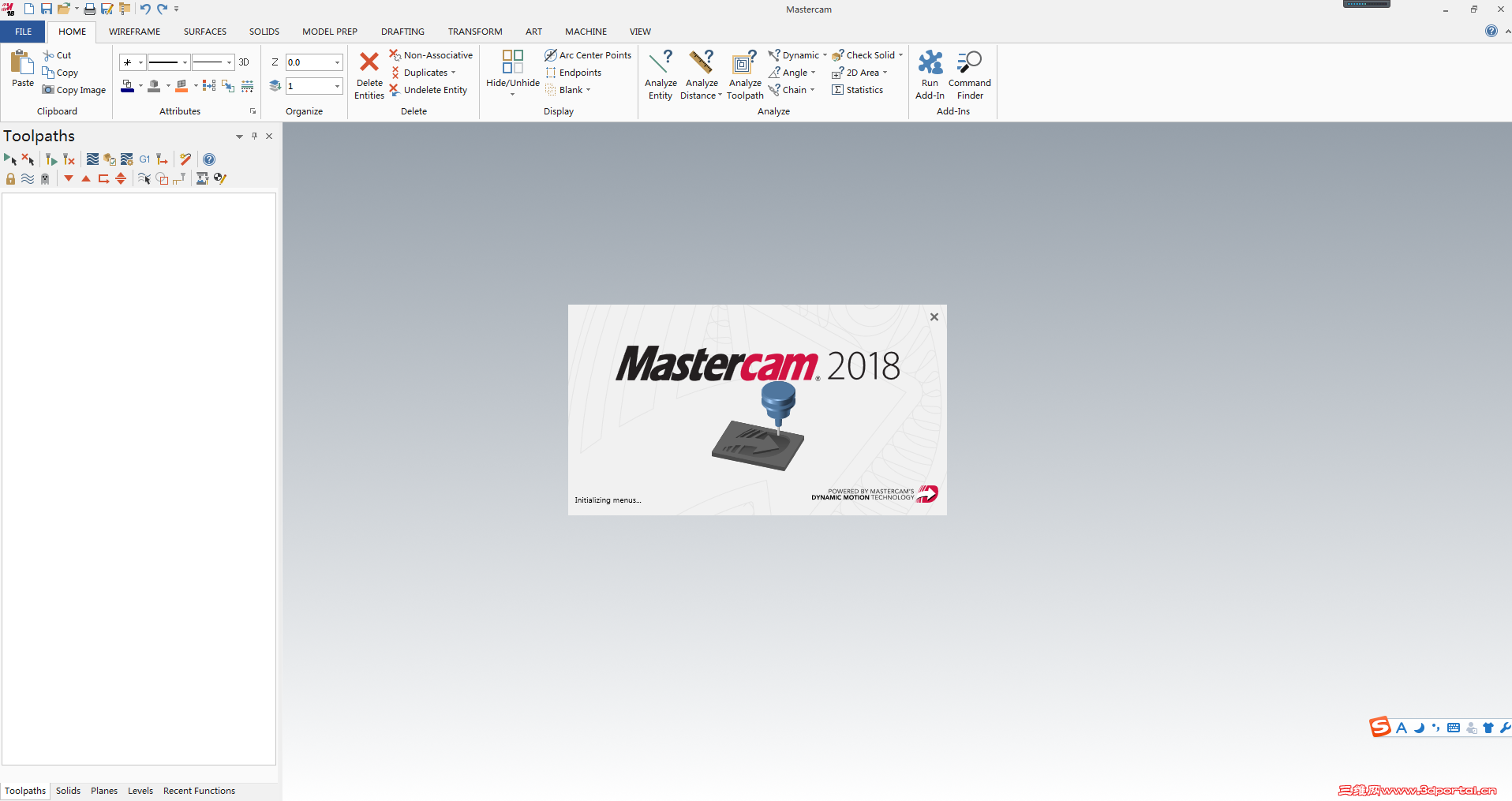Click the save icon in quick access
This screenshot has height=801, width=1512.
click(x=46, y=9)
